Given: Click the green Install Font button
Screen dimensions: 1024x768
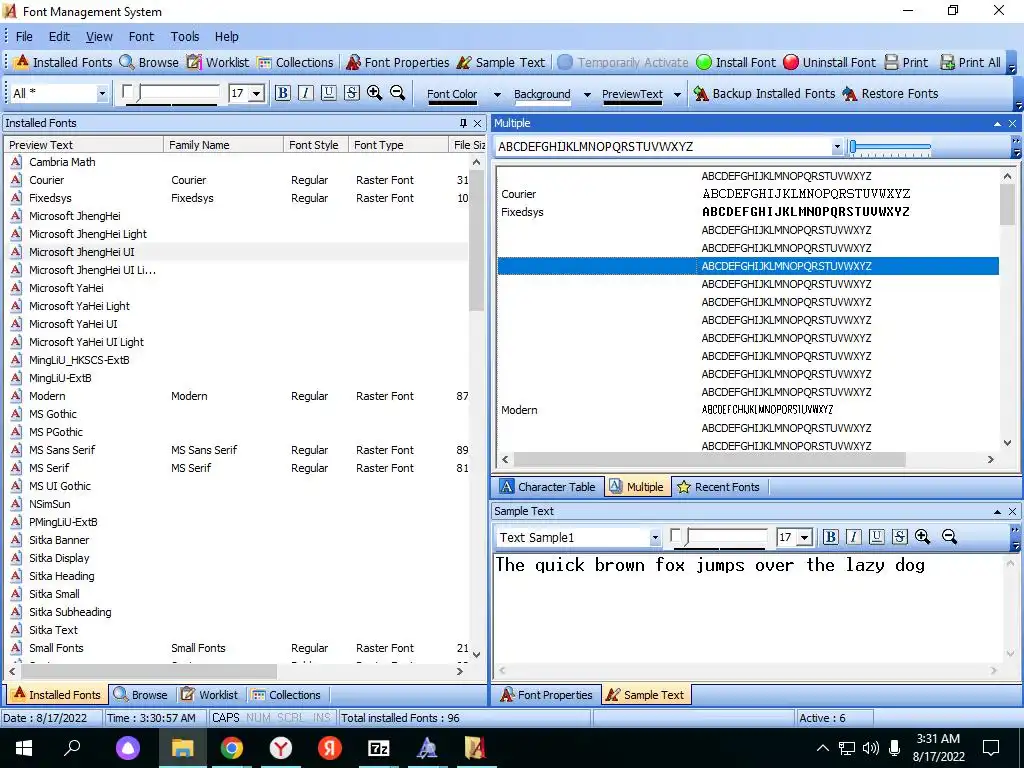Looking at the screenshot, I should pyautogui.click(x=735, y=62).
